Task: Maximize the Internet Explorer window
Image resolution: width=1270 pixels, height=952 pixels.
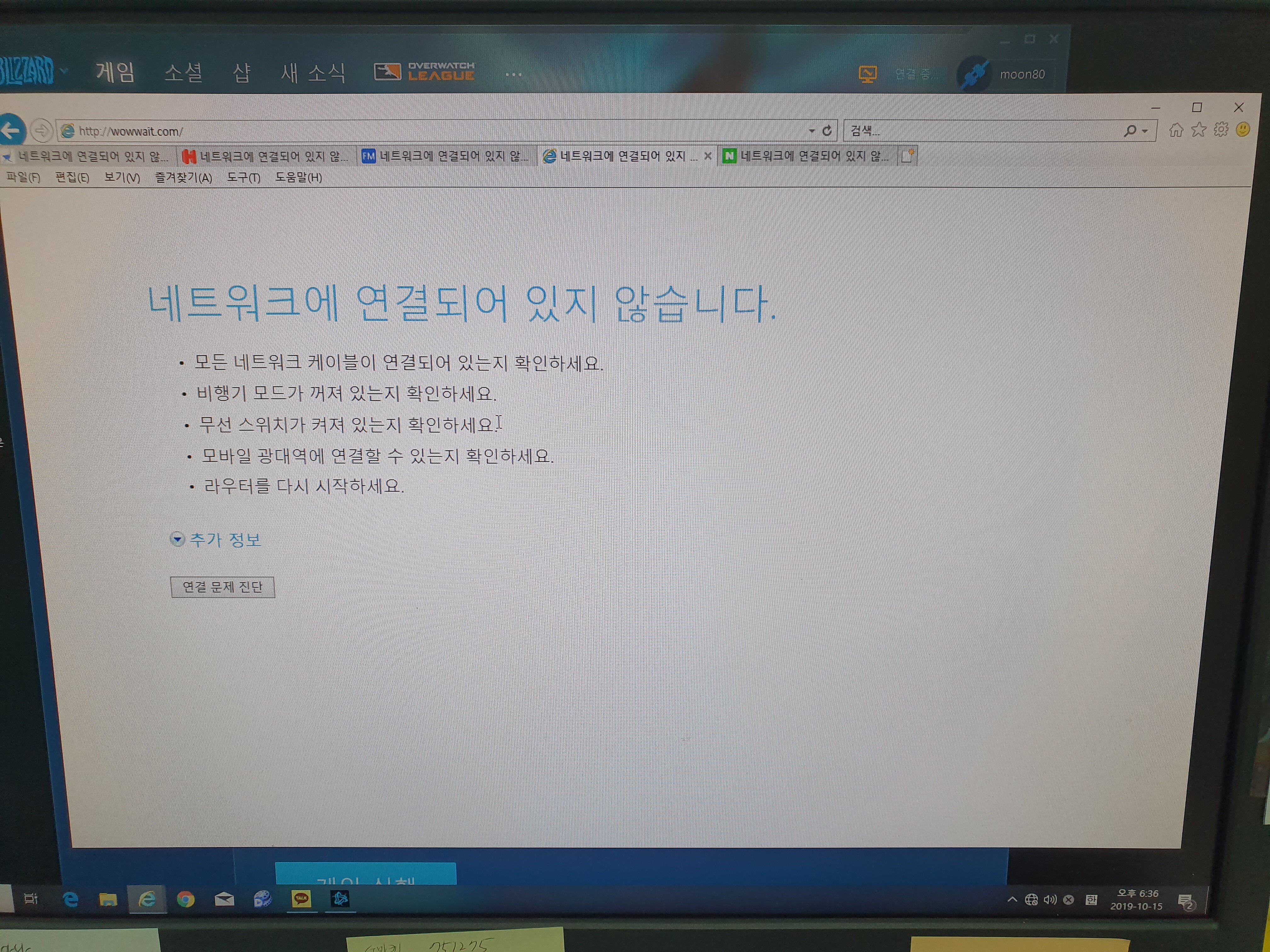Action: (x=1197, y=107)
